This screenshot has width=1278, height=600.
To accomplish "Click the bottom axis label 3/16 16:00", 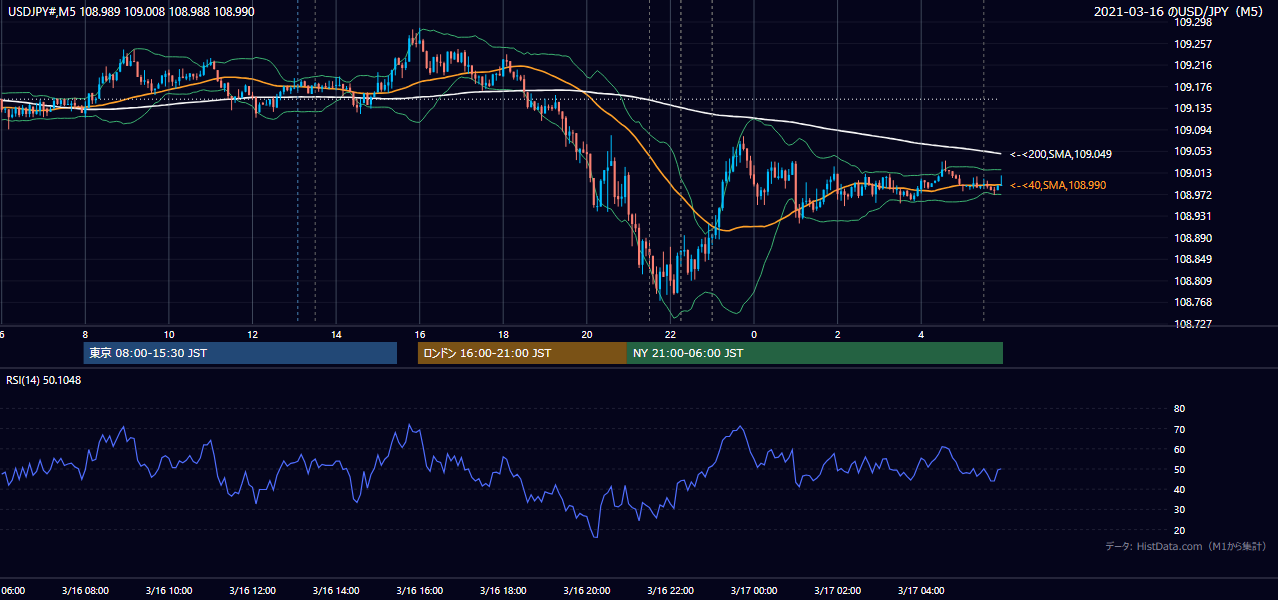I will point(420,591).
